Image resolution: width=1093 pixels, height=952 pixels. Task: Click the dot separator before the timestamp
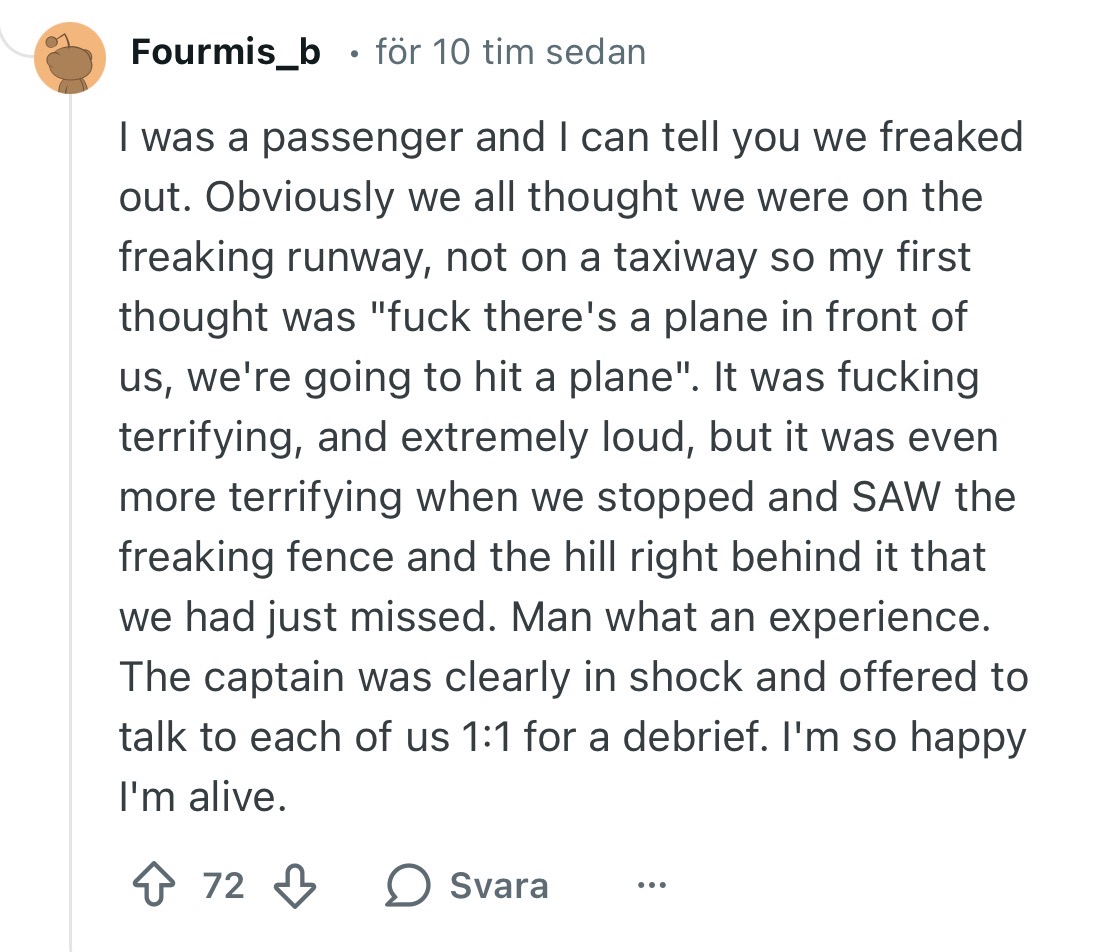tap(354, 53)
